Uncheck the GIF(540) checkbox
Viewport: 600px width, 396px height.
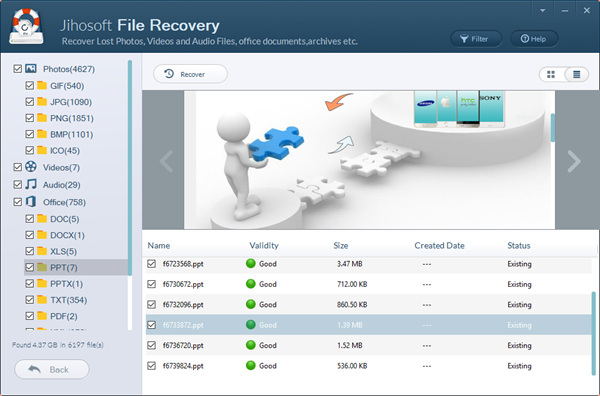(29, 85)
